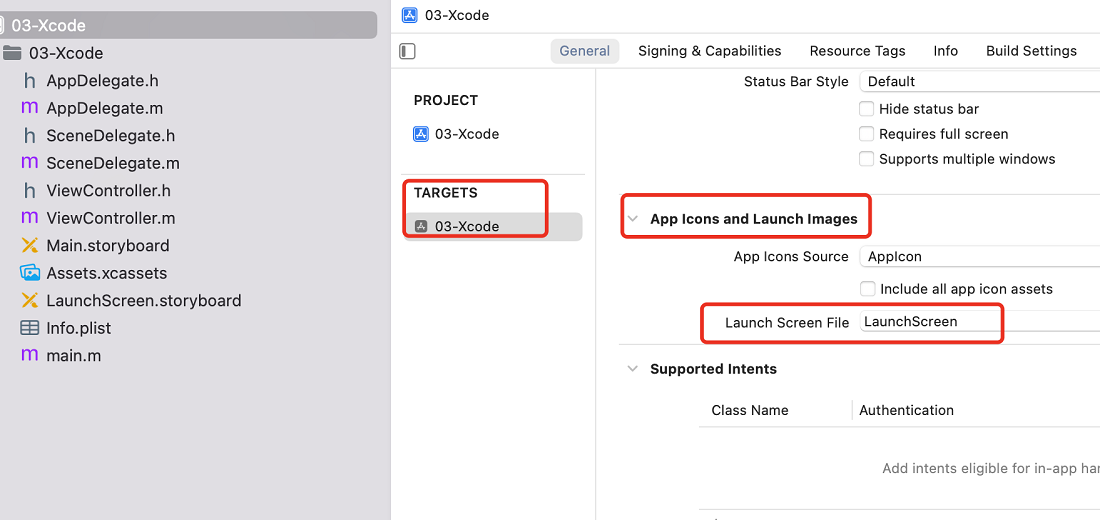Open the Main.storyboard file icon
The image size is (1100, 520).
click(29, 246)
